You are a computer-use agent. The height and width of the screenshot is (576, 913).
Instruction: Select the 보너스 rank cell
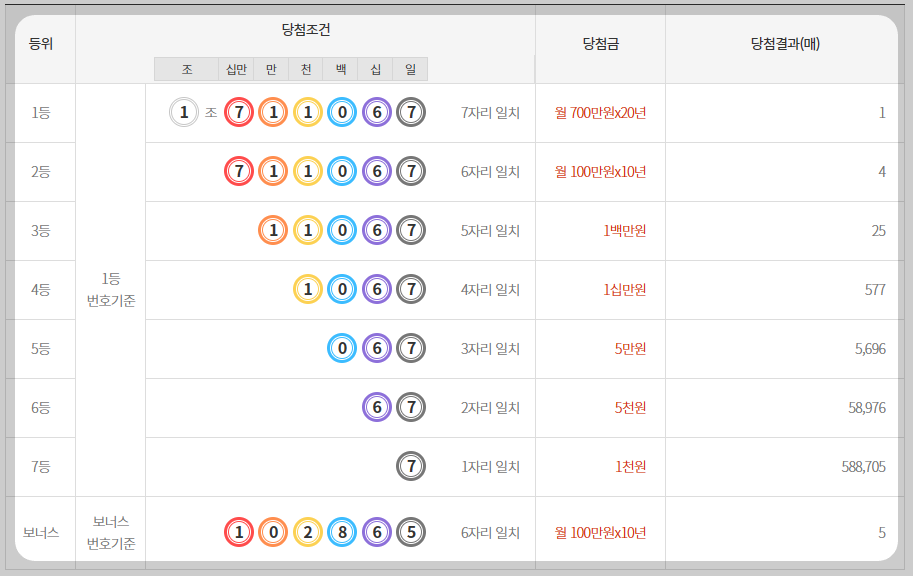[41, 532]
